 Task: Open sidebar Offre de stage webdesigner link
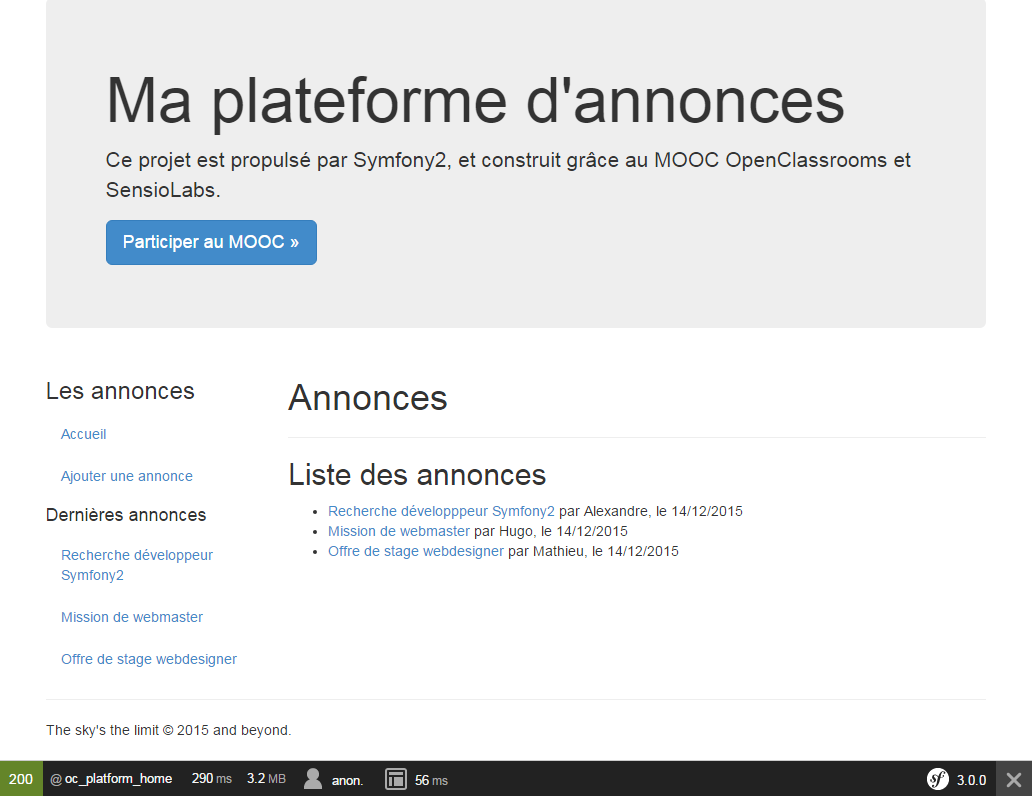click(x=149, y=659)
